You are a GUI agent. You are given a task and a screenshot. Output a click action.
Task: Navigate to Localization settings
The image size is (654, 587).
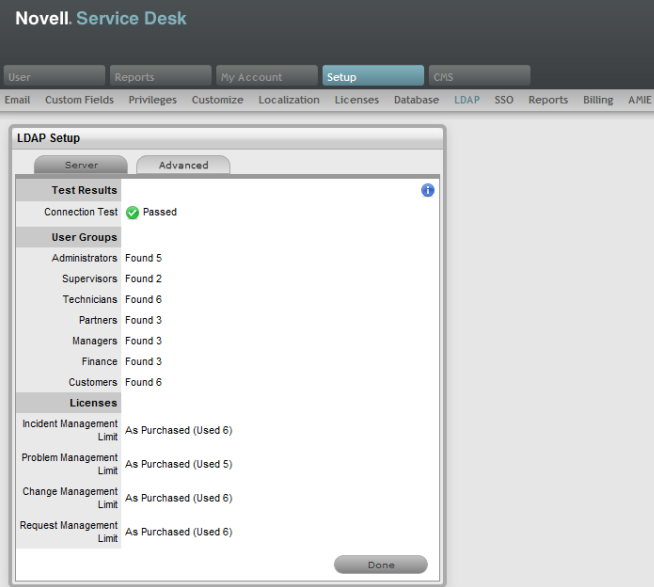click(289, 100)
